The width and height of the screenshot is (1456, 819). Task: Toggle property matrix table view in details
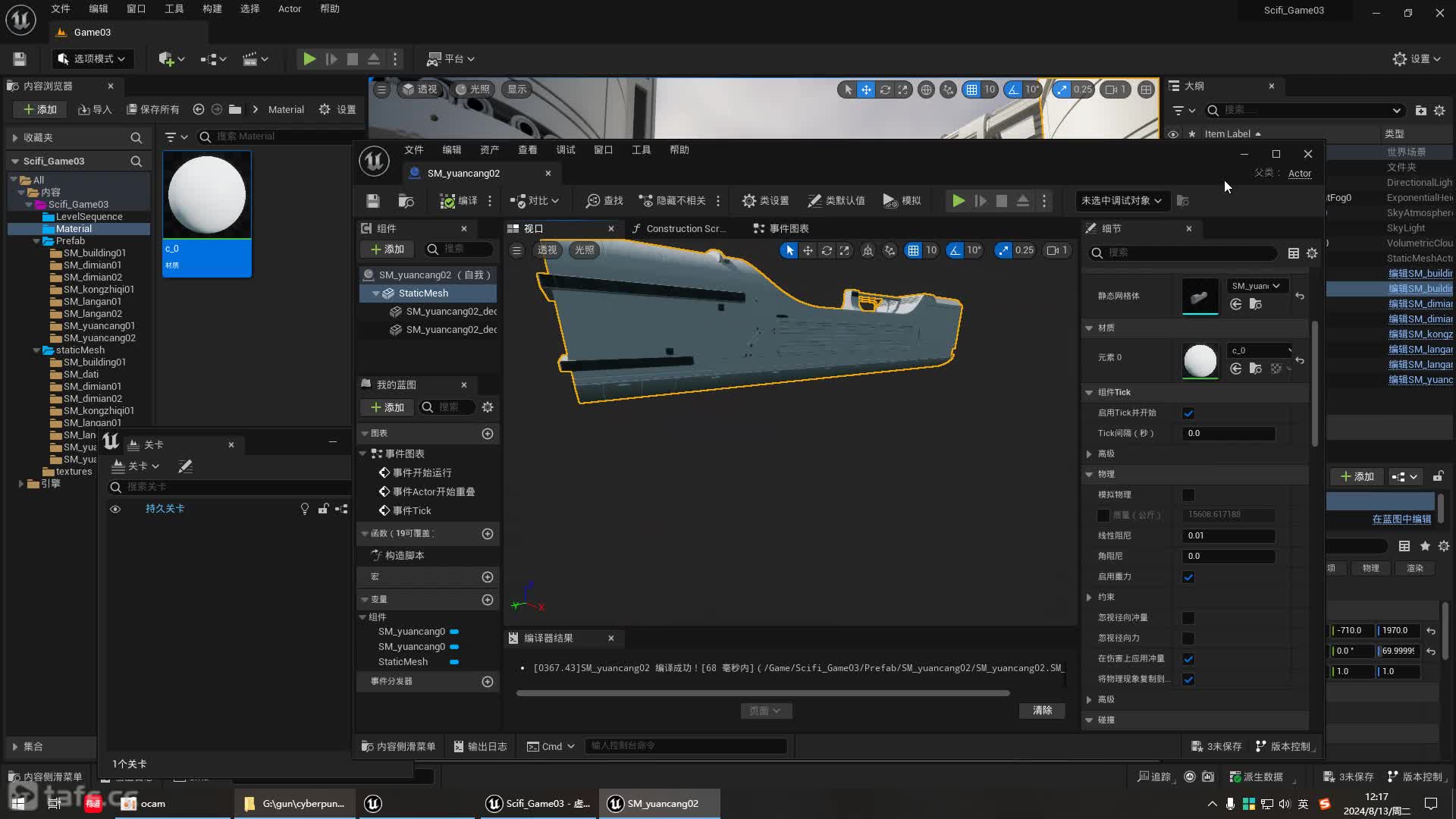pos(1294,253)
